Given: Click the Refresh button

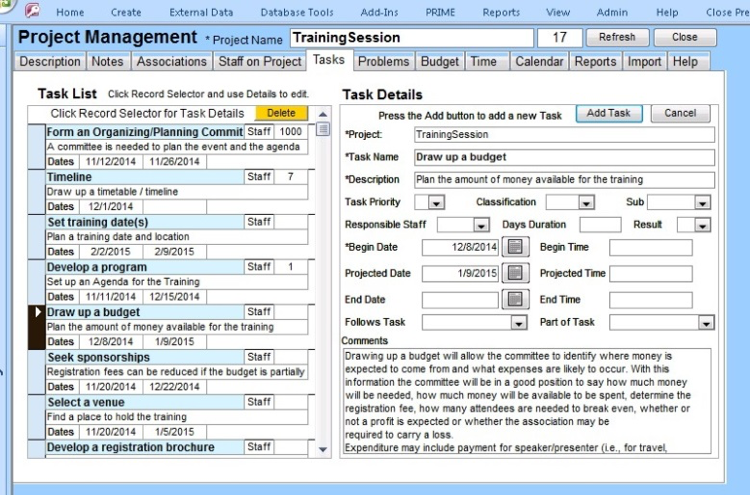Looking at the screenshot, I should coord(617,37).
